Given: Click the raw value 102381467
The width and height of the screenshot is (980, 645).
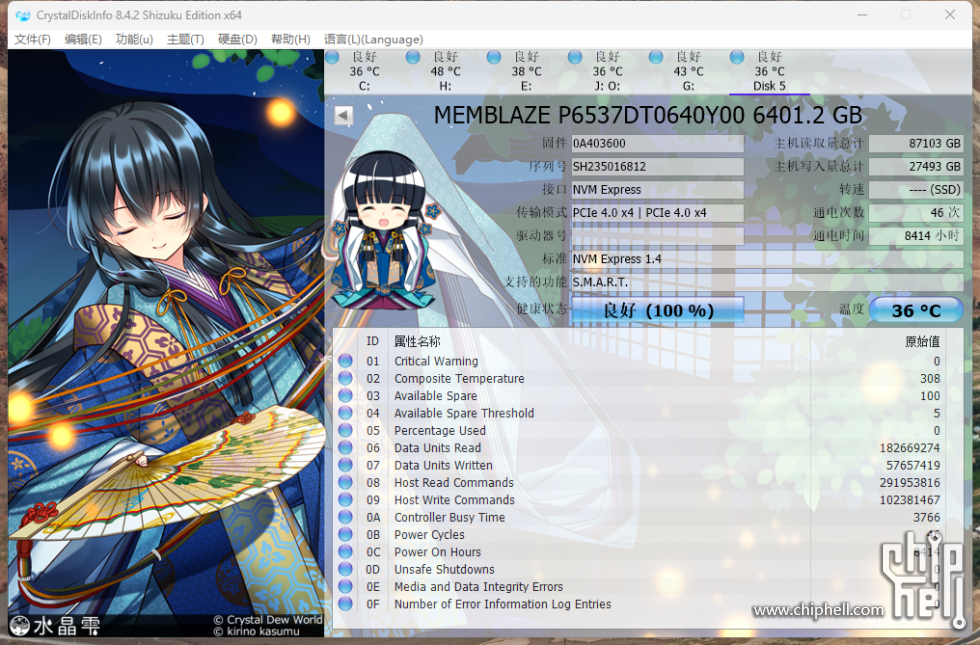Looking at the screenshot, I should (x=909, y=500).
